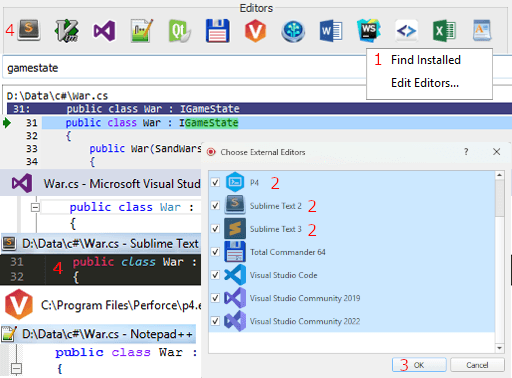The image size is (512, 378).
Task: Click the War.cs - Microsoft Visual Studio title
Action: pyautogui.click(x=122, y=184)
